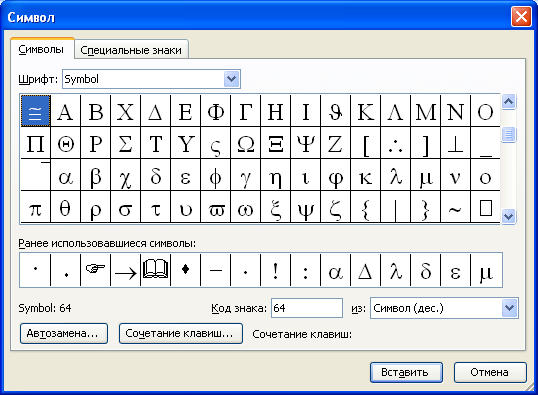Click the symbol grid scrollbar up arrow
This screenshot has width=538, height=395.
pyautogui.click(x=508, y=102)
